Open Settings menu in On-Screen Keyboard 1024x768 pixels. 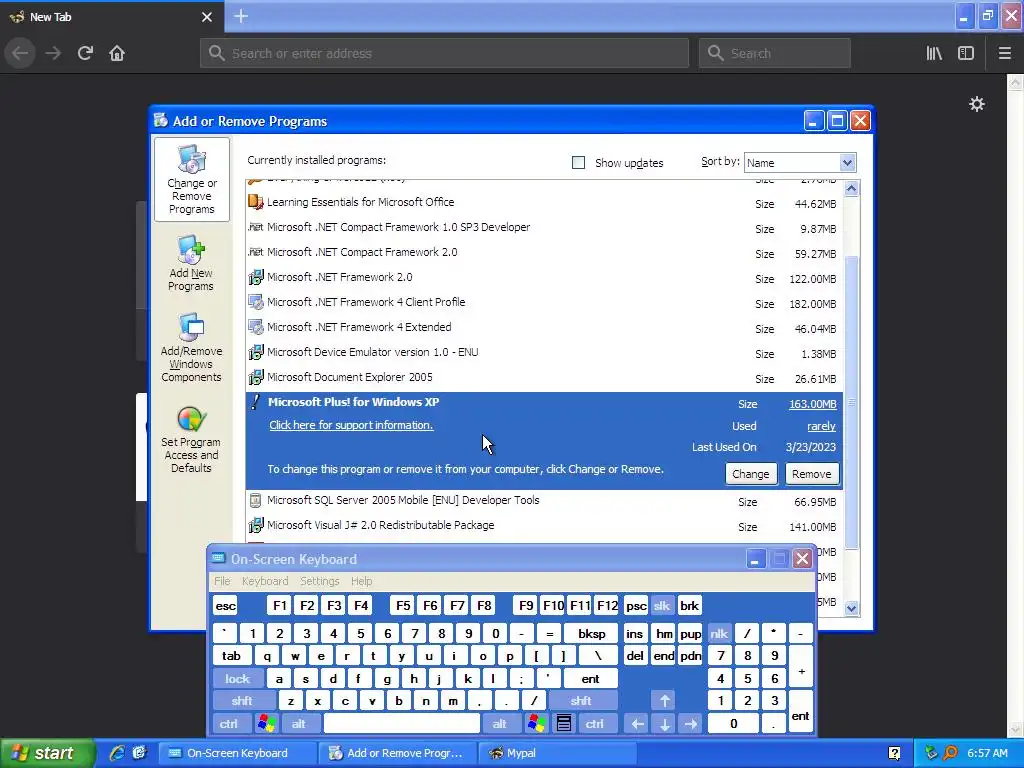(319, 581)
